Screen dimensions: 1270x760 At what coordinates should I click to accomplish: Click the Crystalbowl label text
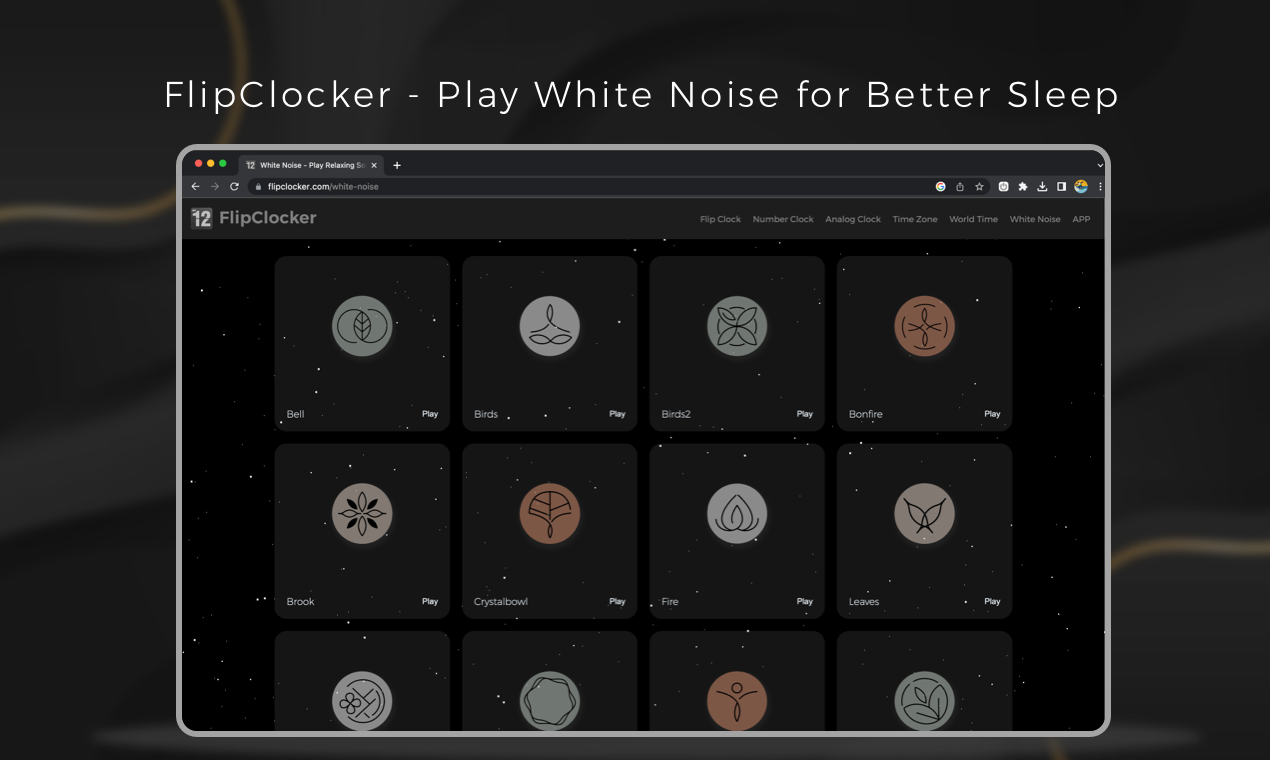tap(501, 602)
